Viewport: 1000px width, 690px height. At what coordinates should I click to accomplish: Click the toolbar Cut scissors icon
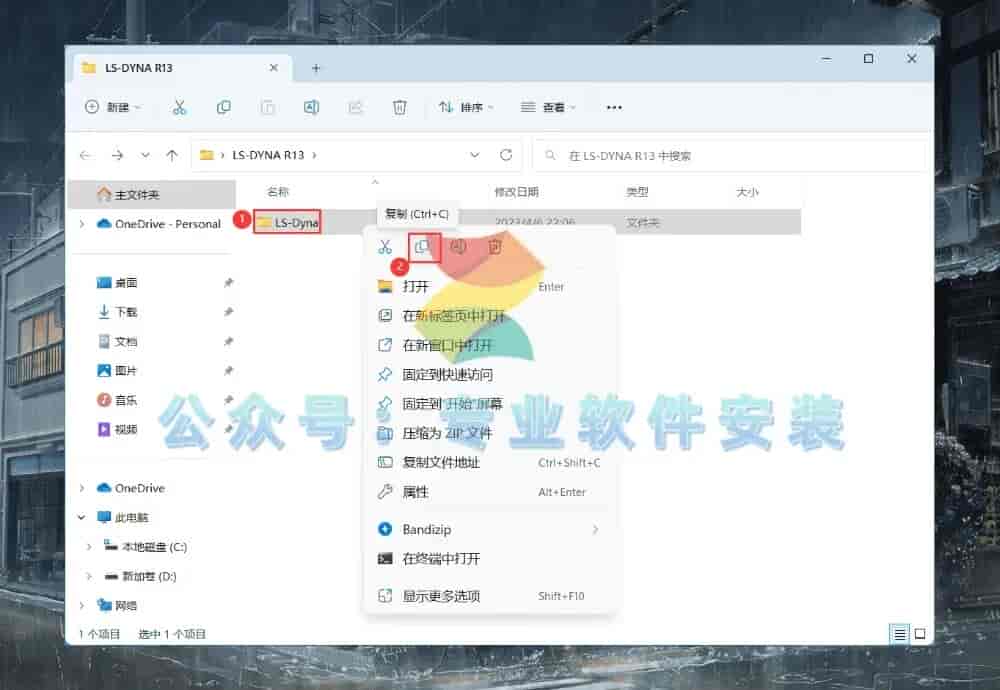[x=180, y=107]
